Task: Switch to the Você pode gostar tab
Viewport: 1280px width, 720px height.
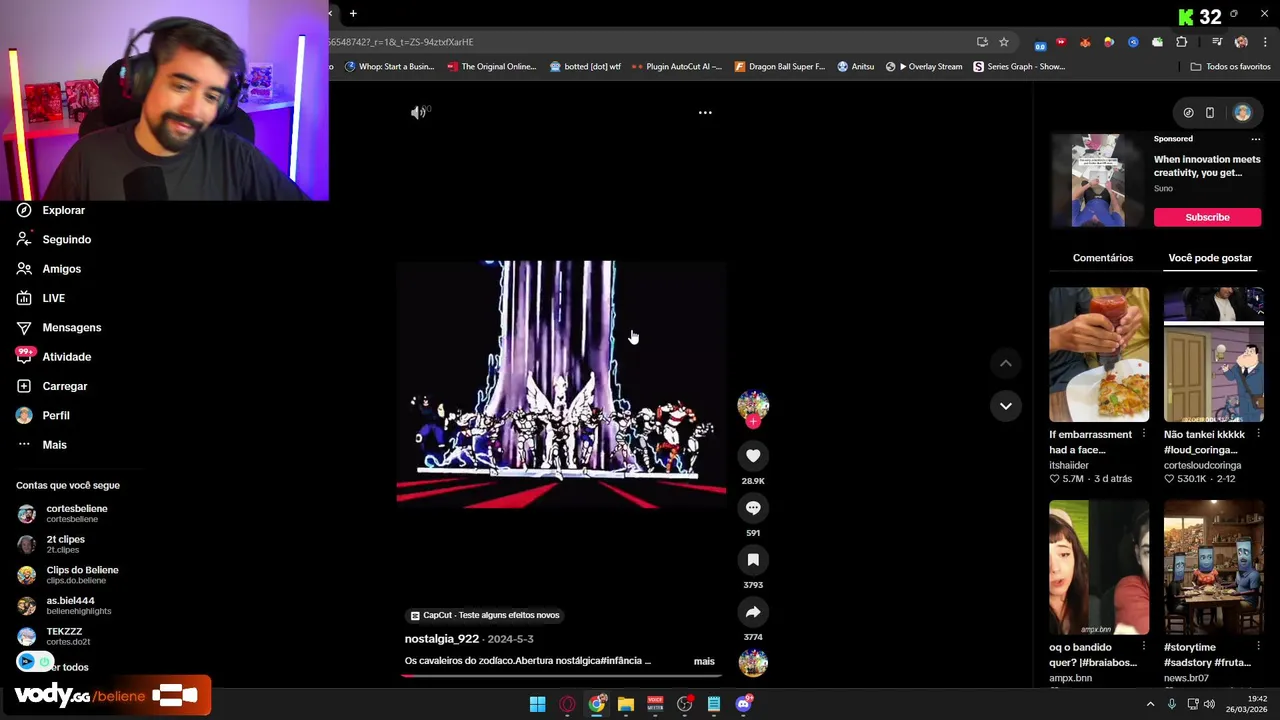Action: coord(1210,258)
